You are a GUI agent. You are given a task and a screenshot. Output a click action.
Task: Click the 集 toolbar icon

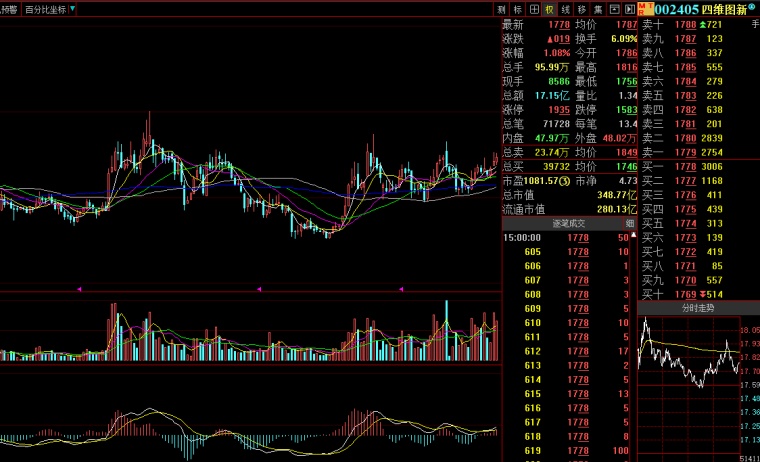pyautogui.click(x=598, y=9)
